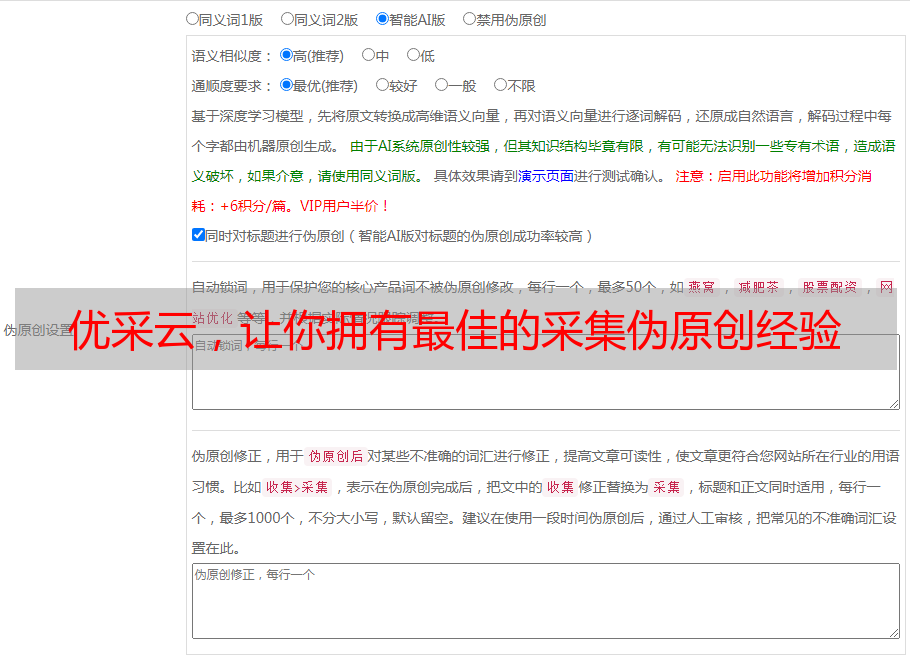Set 语义相似度 to 高(推荐)

tap(286, 55)
